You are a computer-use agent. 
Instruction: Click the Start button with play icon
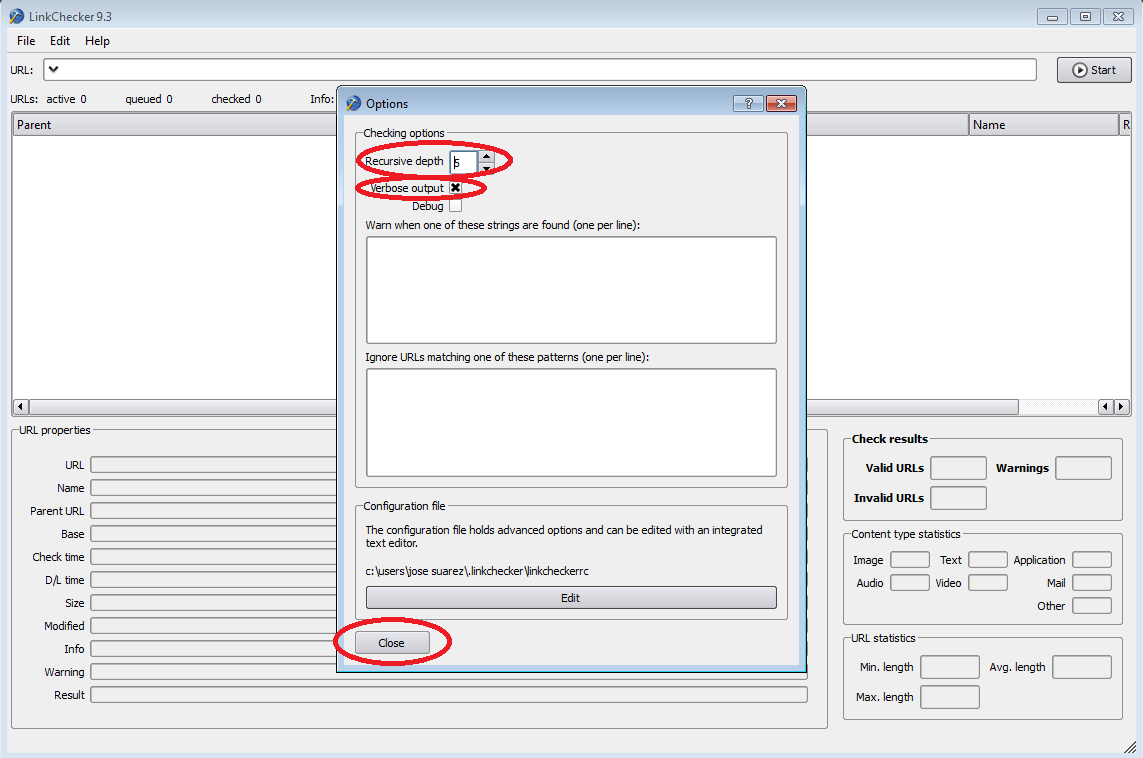pyautogui.click(x=1094, y=70)
